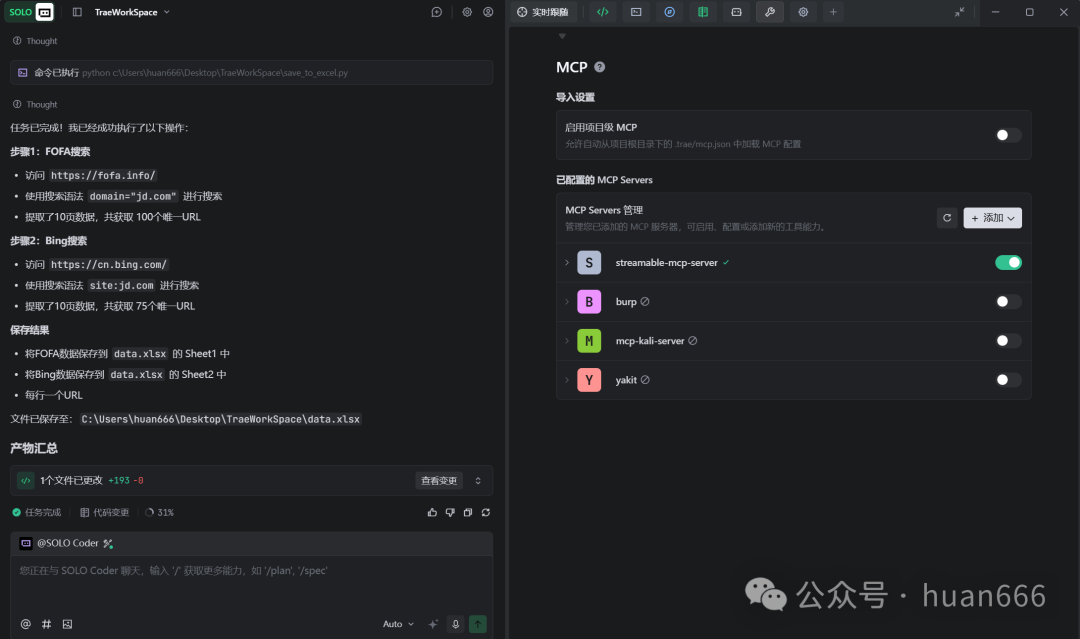Click the thumbs down feedback icon

450,512
